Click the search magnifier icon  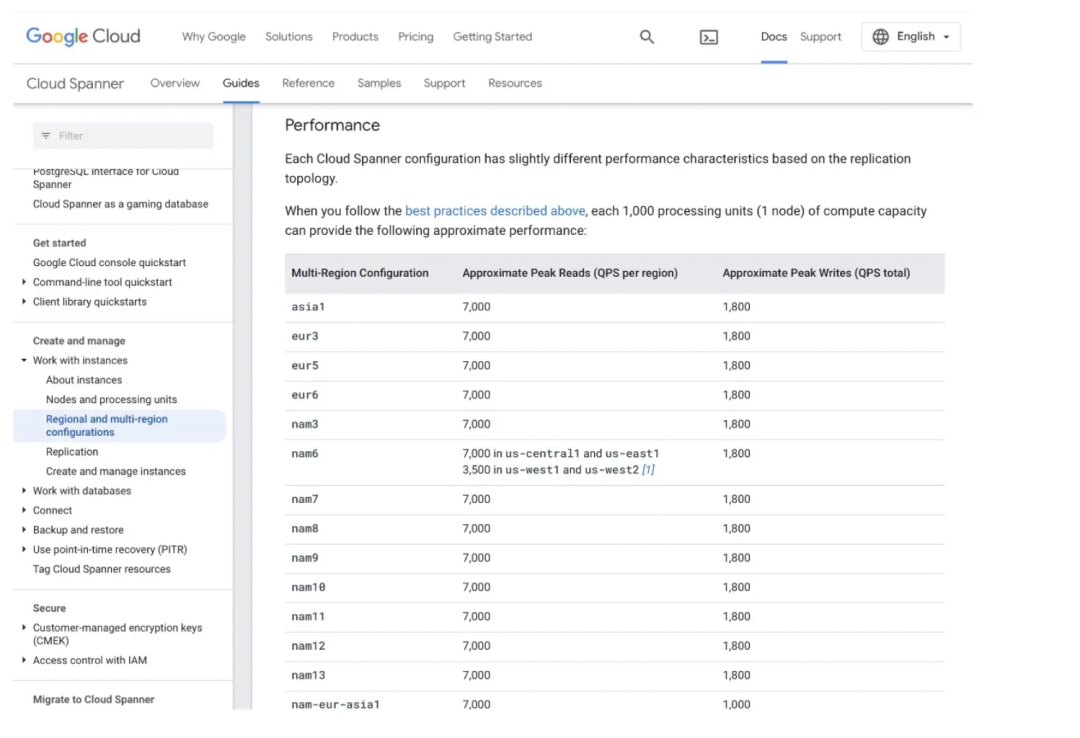[x=647, y=37]
